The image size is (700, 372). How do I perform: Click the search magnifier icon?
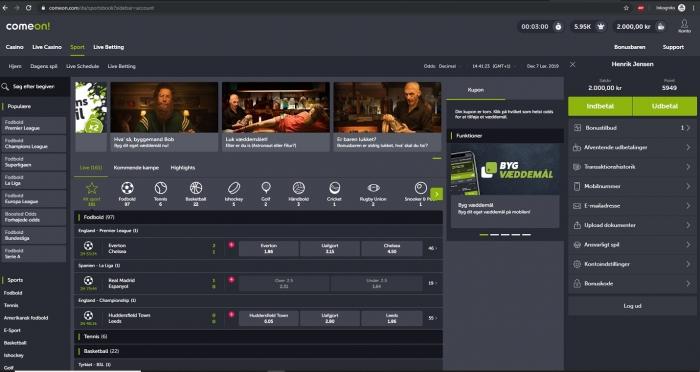[x=5, y=87]
